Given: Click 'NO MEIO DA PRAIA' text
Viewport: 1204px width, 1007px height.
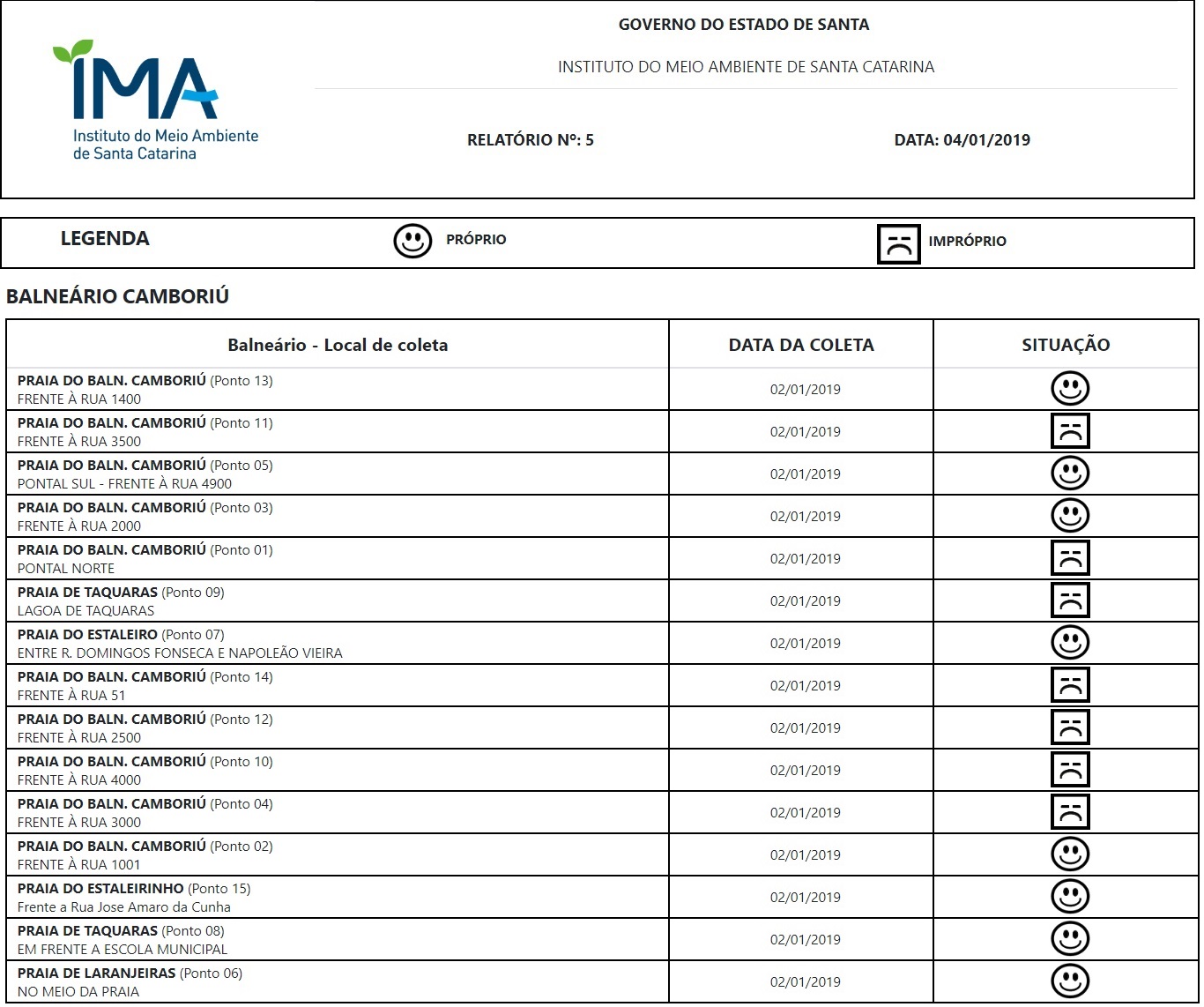Looking at the screenshot, I should click(x=78, y=991).
